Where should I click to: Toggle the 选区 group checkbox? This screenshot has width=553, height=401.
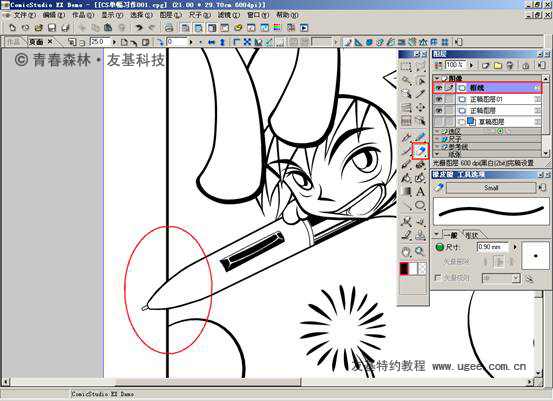444,132
